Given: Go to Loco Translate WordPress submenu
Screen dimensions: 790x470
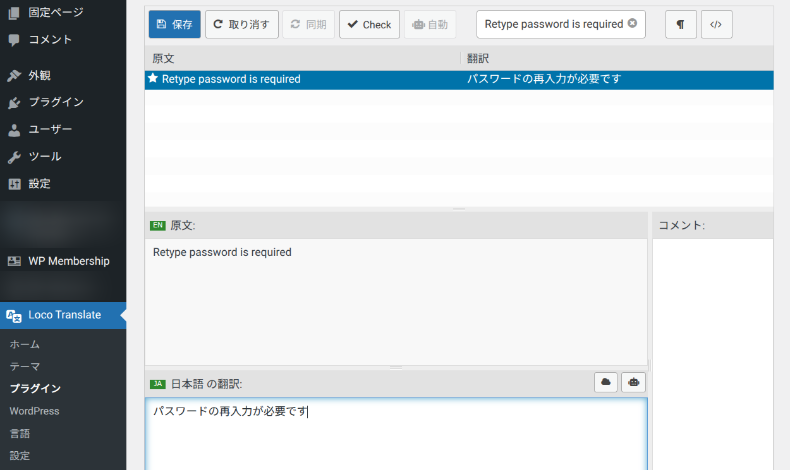Looking at the screenshot, I should tap(34, 411).
